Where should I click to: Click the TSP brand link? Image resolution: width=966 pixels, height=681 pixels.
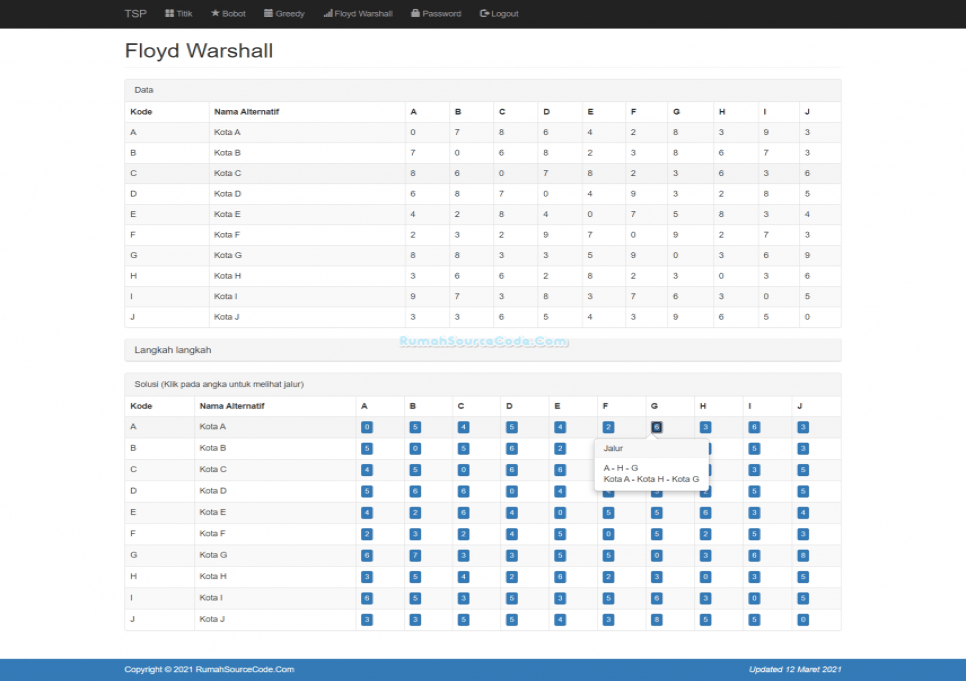pyautogui.click(x=135, y=13)
